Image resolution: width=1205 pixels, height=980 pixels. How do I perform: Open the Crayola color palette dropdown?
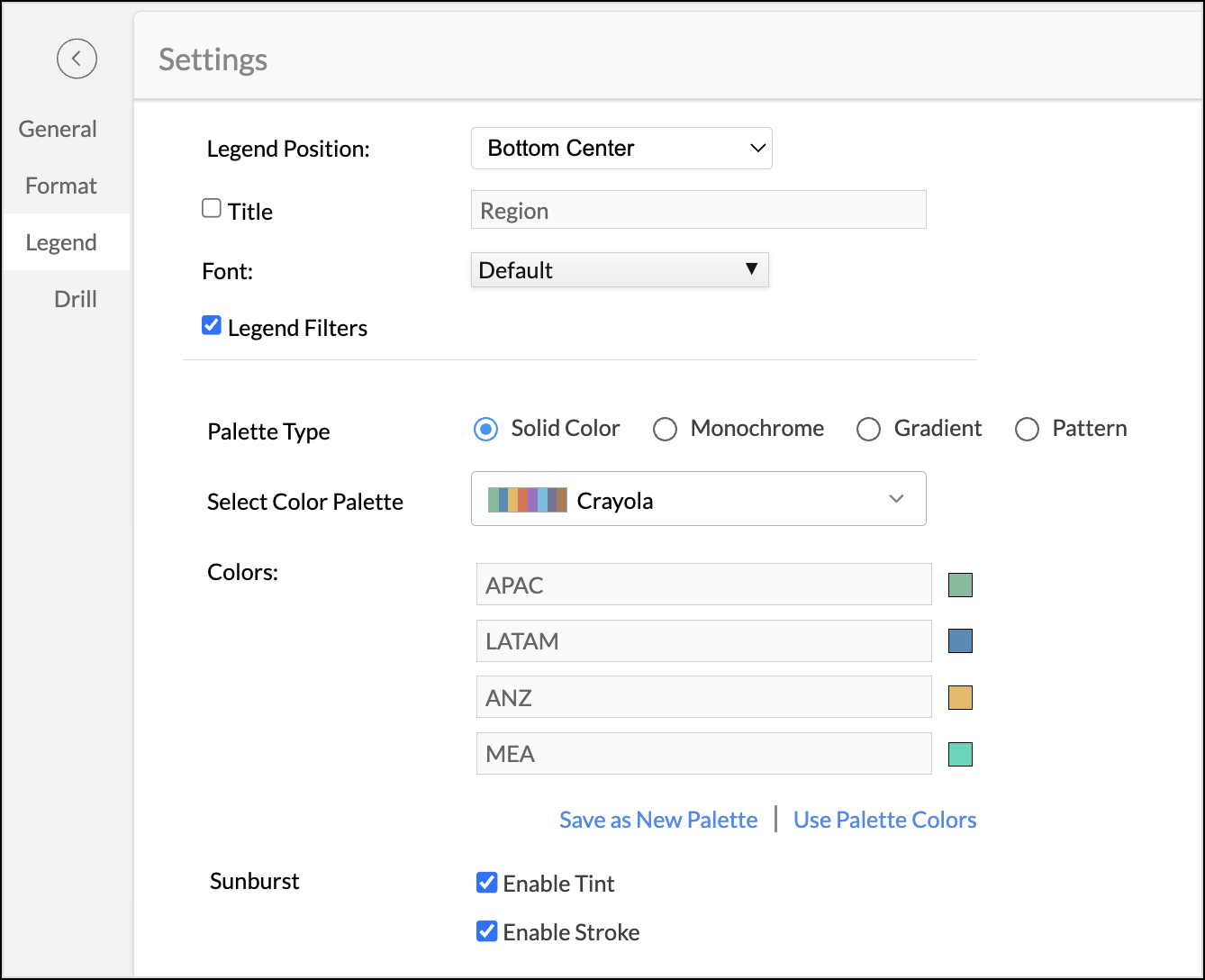(698, 499)
